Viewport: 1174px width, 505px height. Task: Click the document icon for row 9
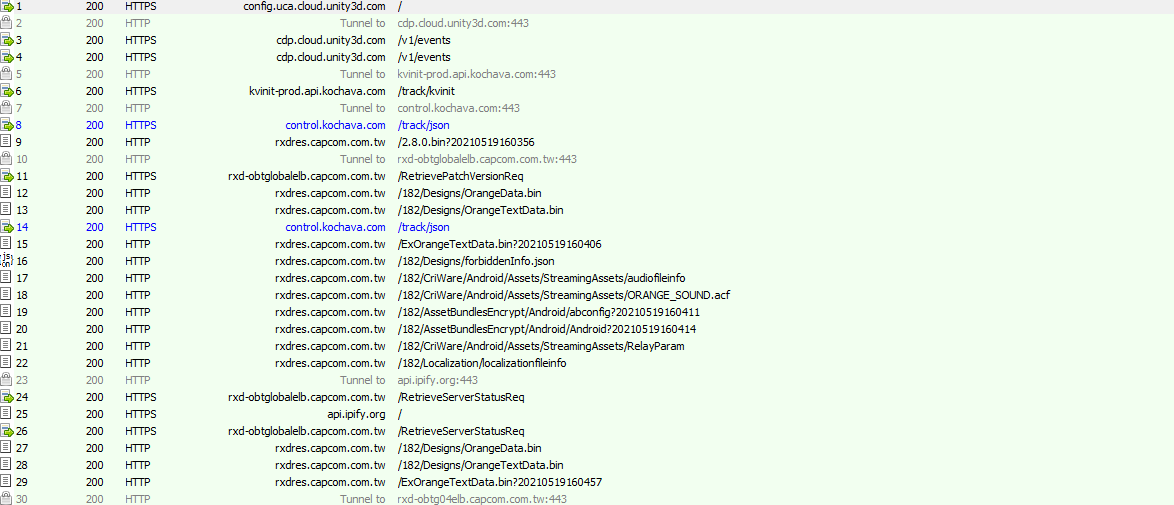pyautogui.click(x=6, y=142)
